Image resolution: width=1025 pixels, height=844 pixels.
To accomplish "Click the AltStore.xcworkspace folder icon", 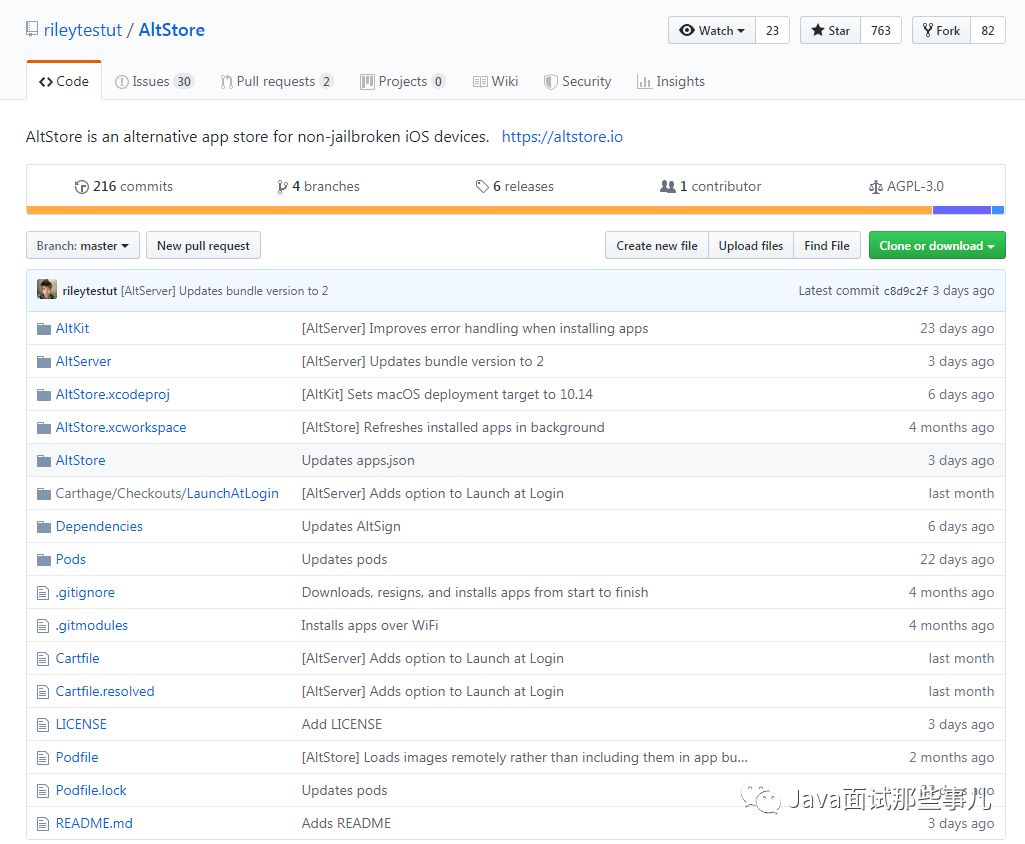I will point(44,428).
